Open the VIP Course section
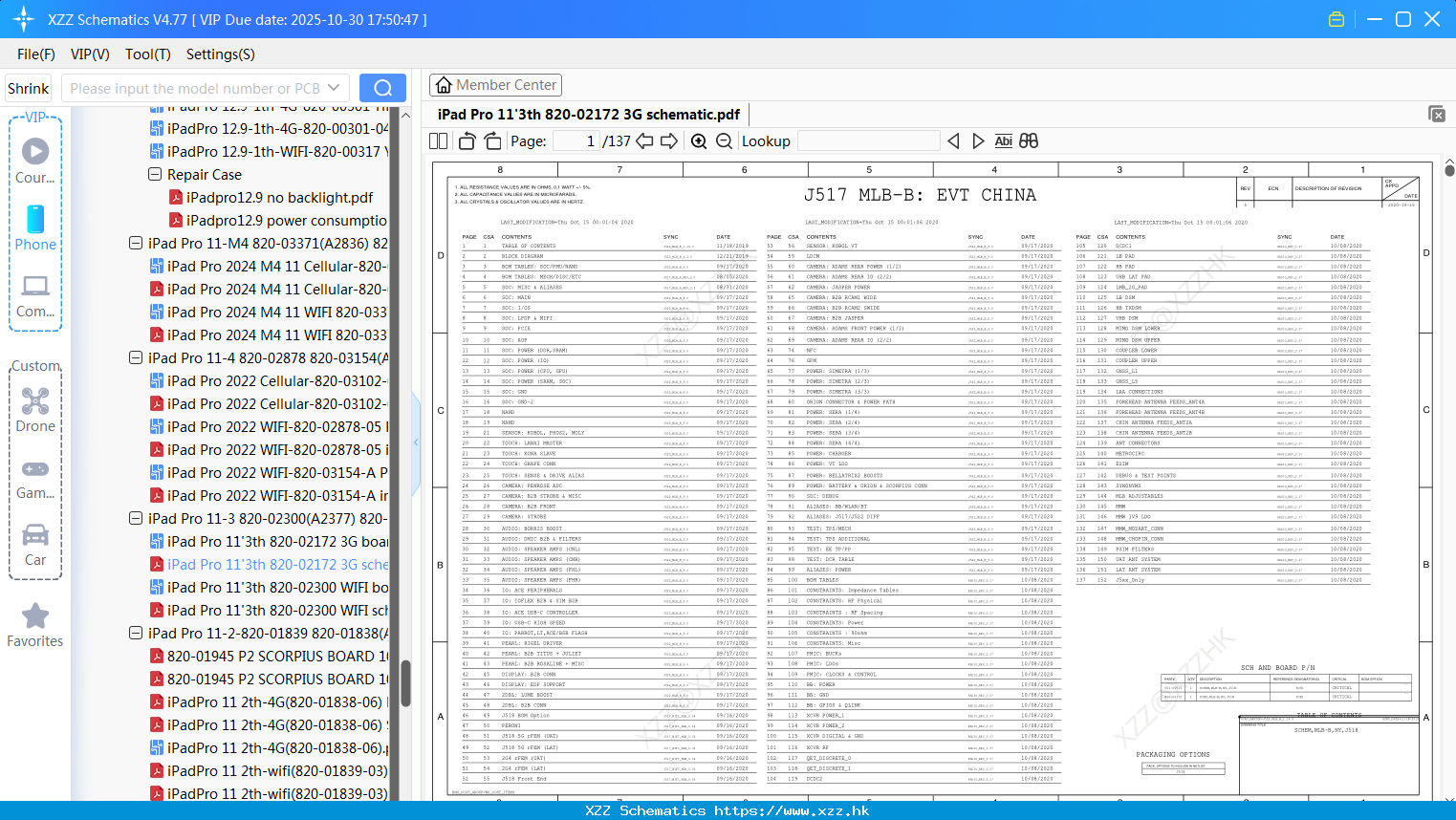Image resolution: width=1456 pixels, height=820 pixels. point(35,161)
